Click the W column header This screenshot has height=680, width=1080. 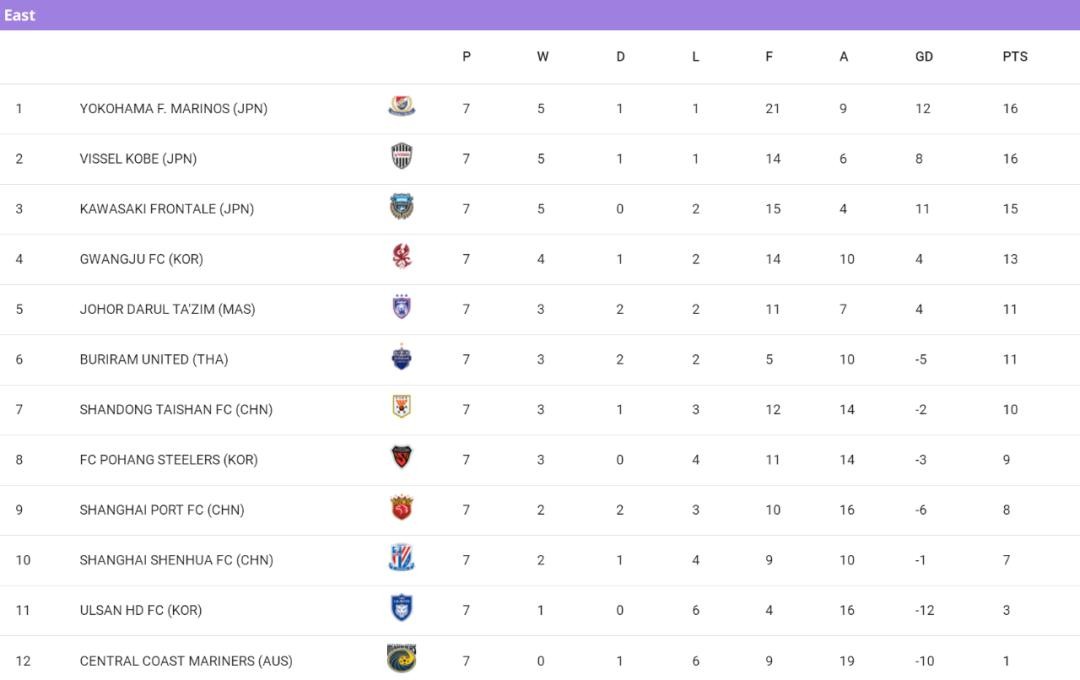(542, 57)
